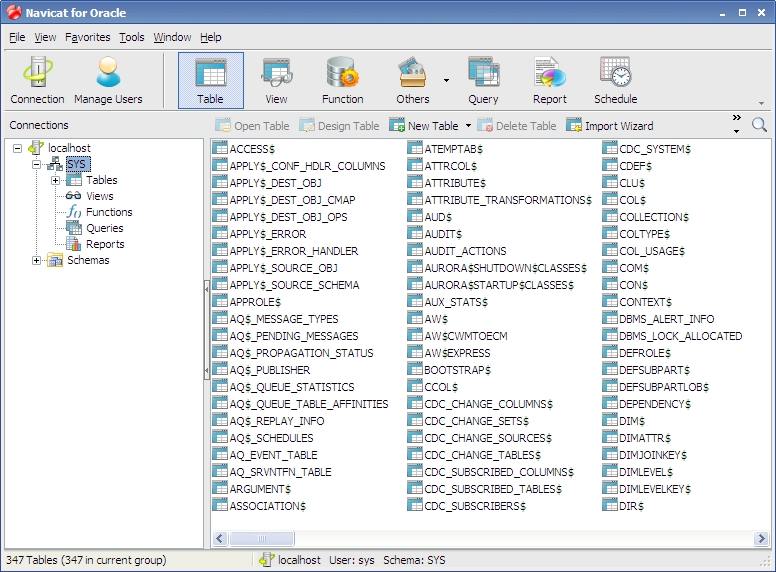Open the Schedule objects
The width and height of the screenshot is (776, 572).
click(x=616, y=81)
